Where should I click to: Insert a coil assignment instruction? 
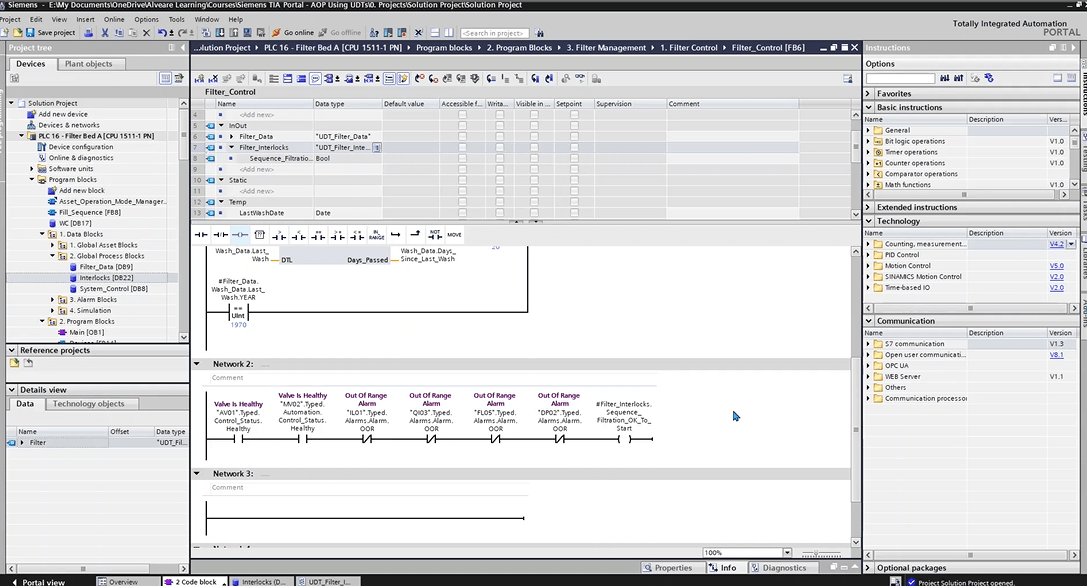click(x=238, y=234)
